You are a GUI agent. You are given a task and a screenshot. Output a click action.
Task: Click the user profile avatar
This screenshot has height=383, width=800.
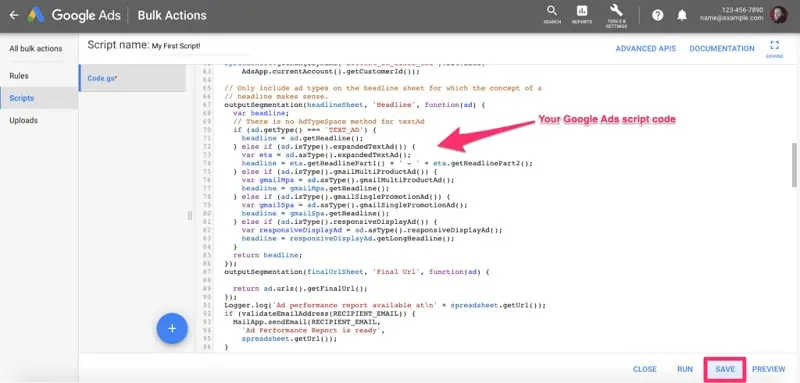click(779, 15)
